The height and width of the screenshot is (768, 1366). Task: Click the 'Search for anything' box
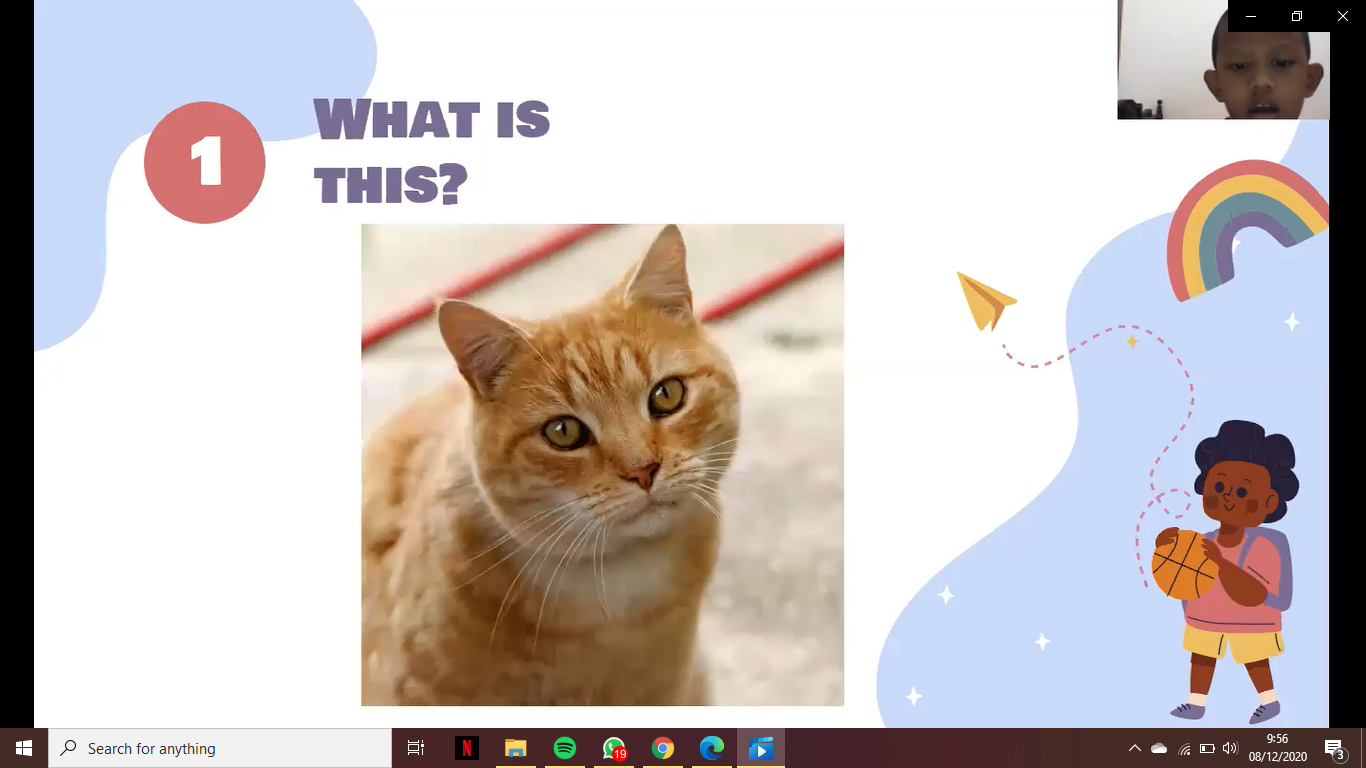tap(220, 748)
